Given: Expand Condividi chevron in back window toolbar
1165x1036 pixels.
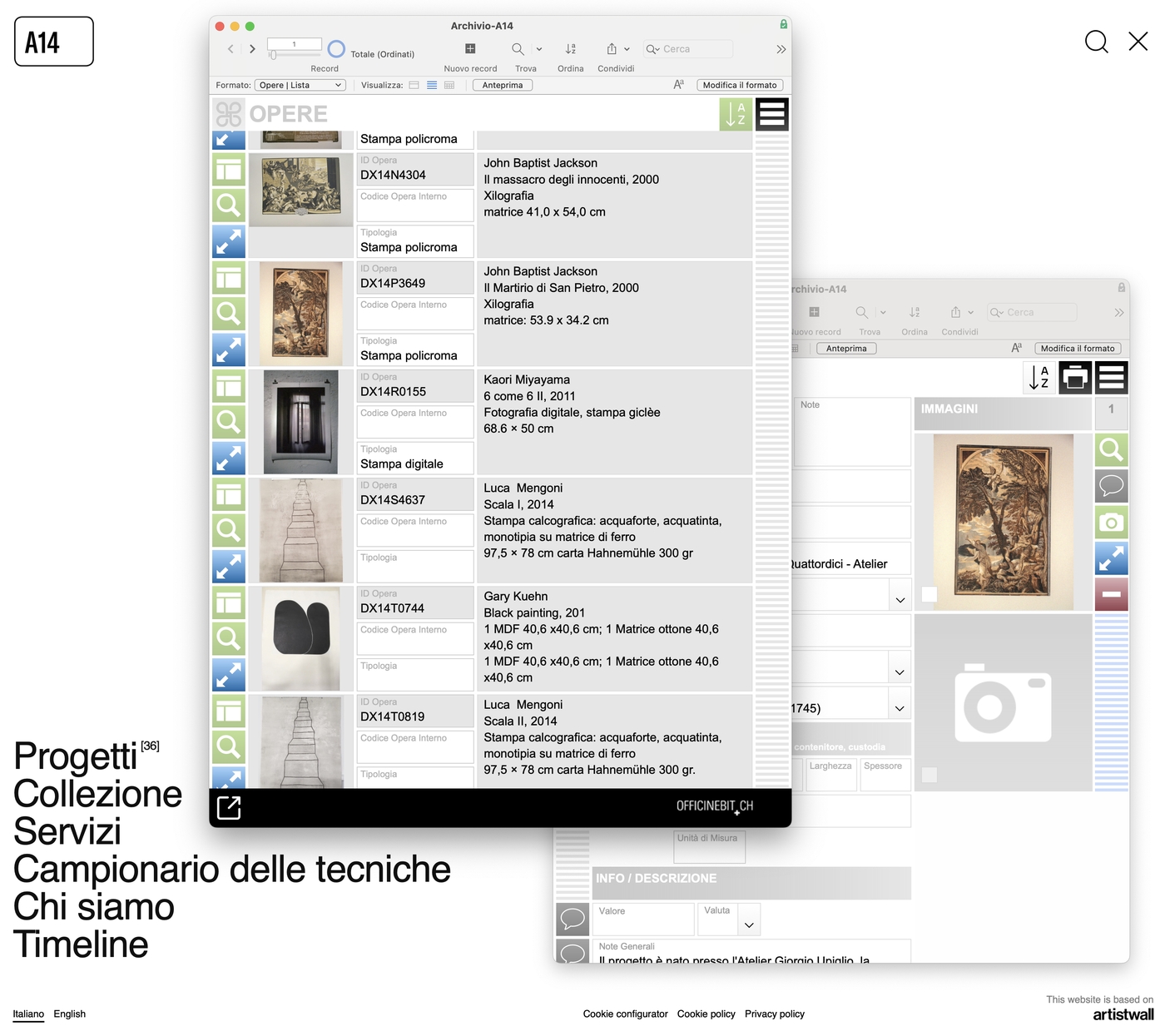Looking at the screenshot, I should point(970,313).
